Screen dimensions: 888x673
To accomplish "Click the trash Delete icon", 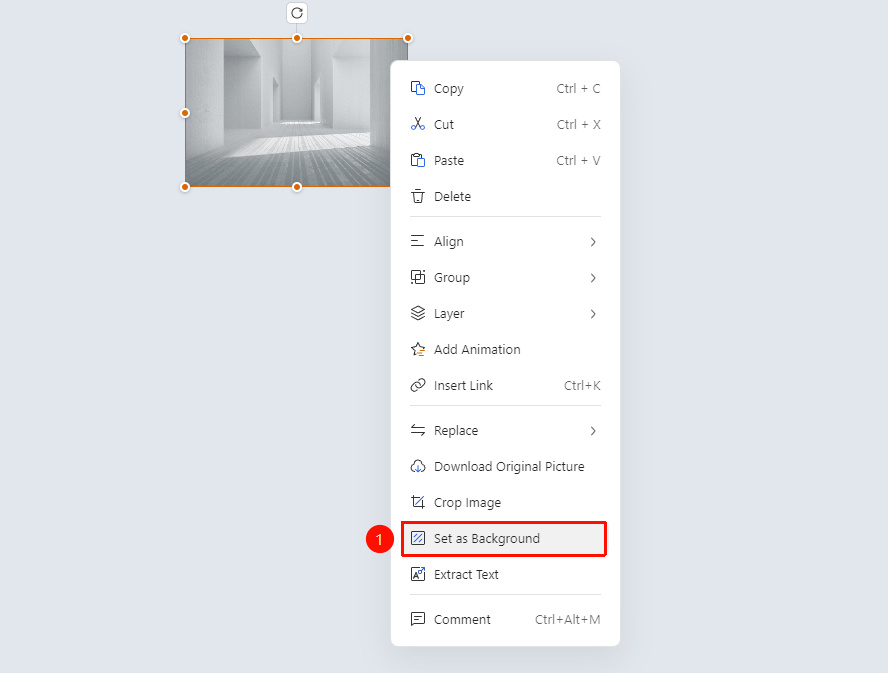I will coord(418,196).
